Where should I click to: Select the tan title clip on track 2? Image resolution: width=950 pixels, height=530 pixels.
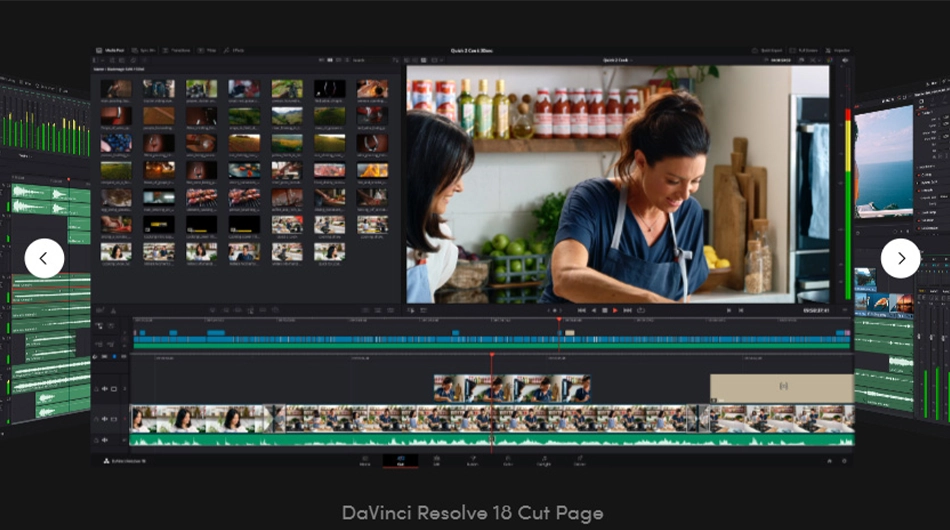coord(782,388)
